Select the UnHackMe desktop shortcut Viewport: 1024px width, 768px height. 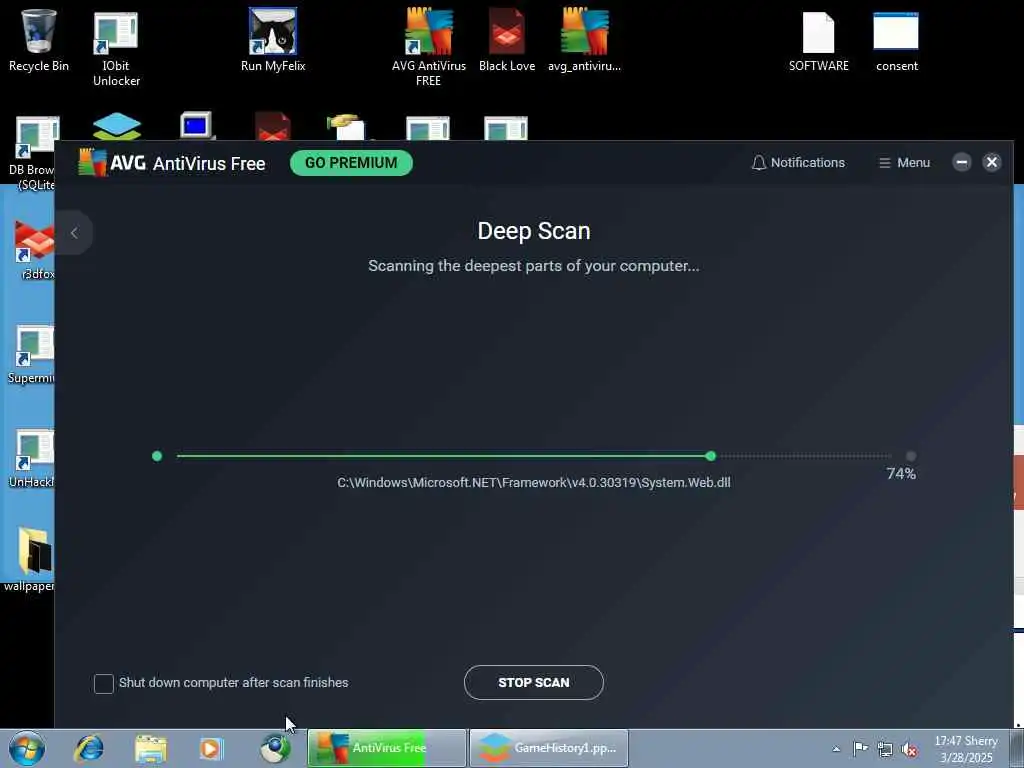[31, 458]
